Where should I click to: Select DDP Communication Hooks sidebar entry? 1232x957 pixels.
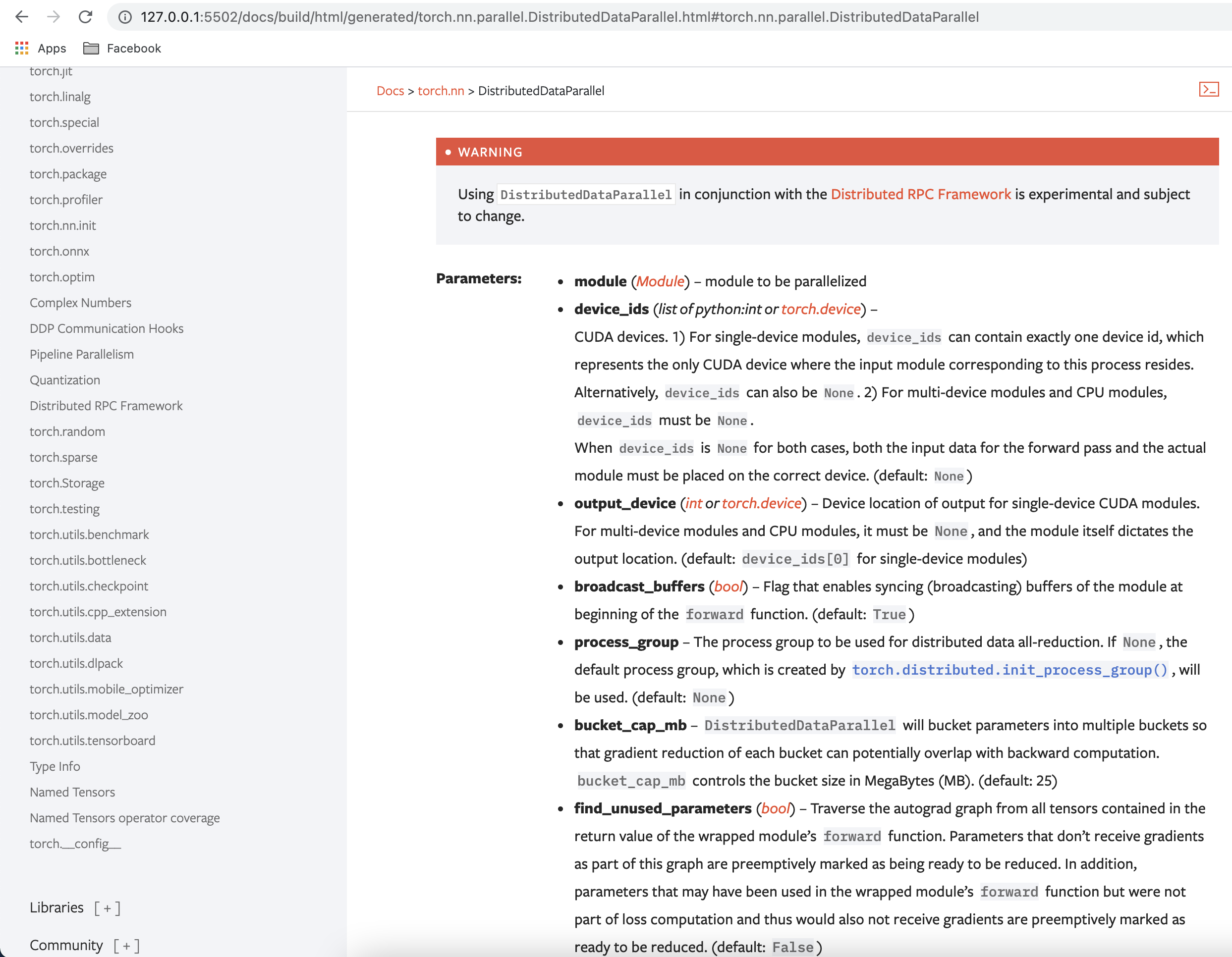[x=107, y=328]
